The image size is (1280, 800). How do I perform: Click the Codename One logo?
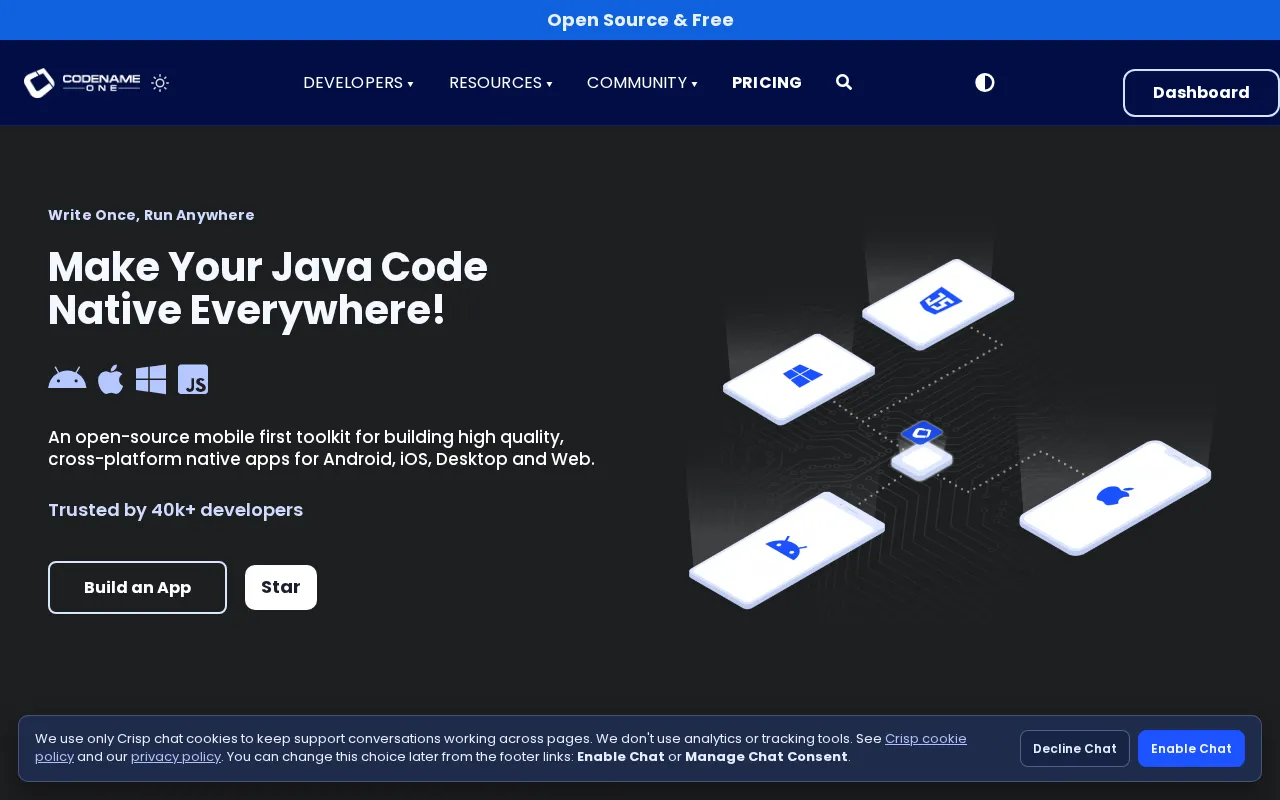coord(82,83)
